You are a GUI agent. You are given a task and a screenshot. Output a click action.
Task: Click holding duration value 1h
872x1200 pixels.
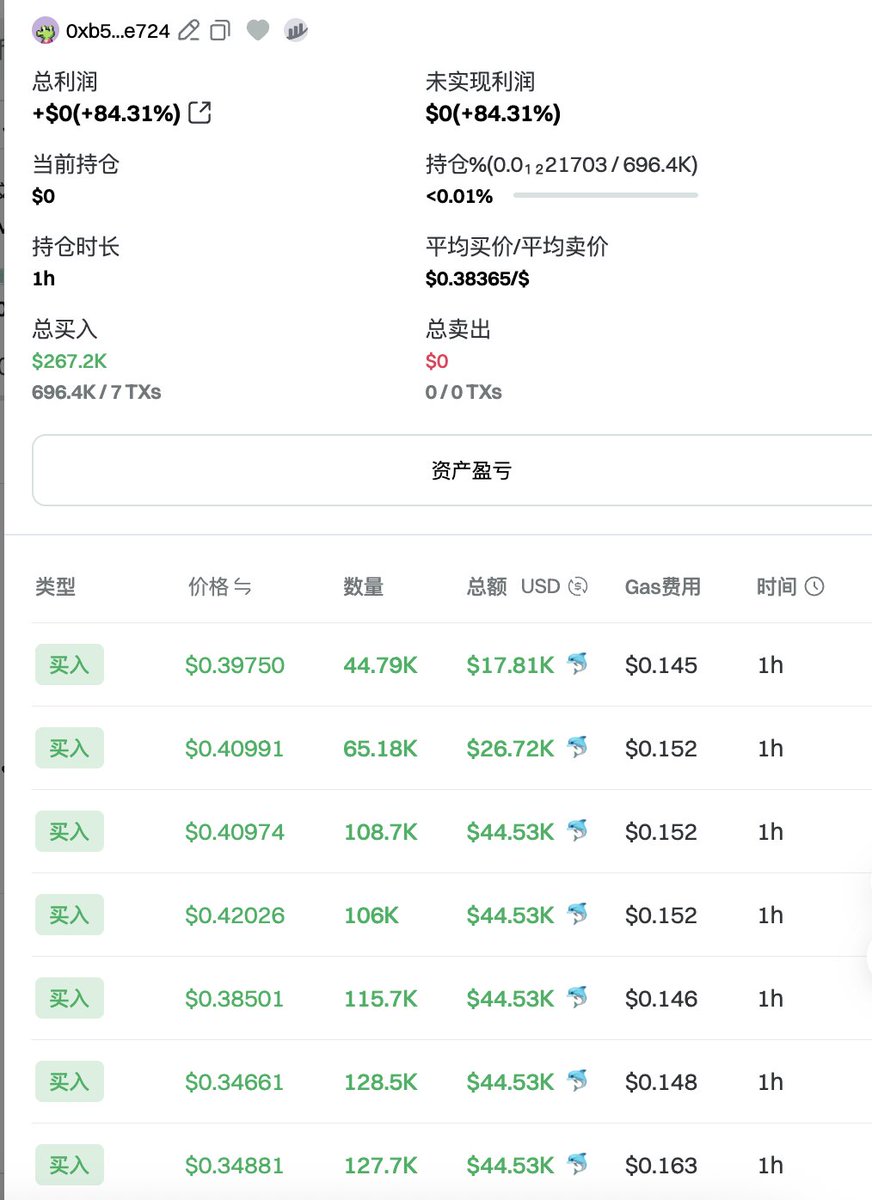pos(44,279)
